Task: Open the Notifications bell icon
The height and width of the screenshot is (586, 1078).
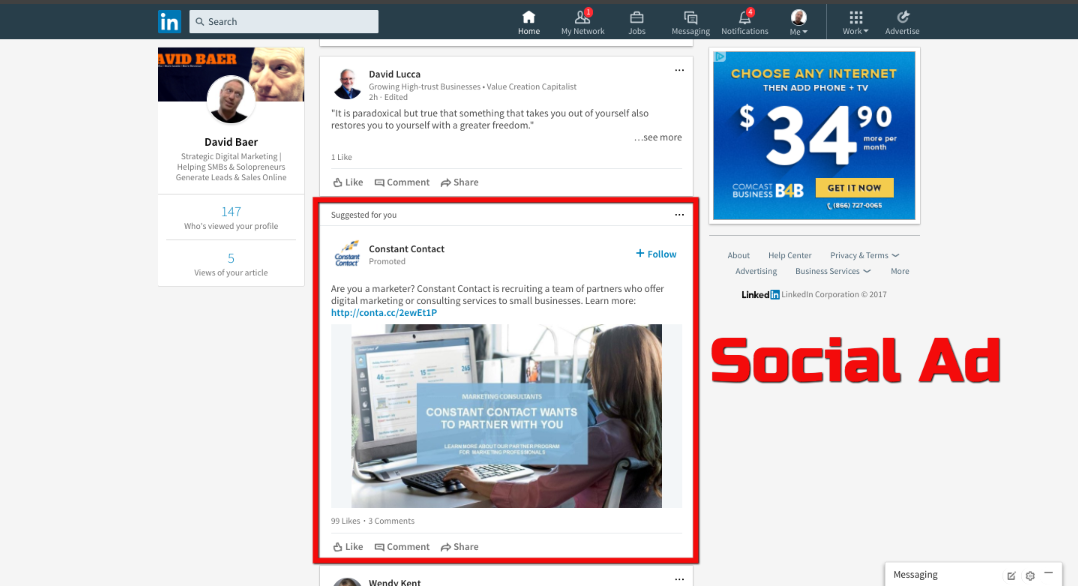Action: pos(744,18)
